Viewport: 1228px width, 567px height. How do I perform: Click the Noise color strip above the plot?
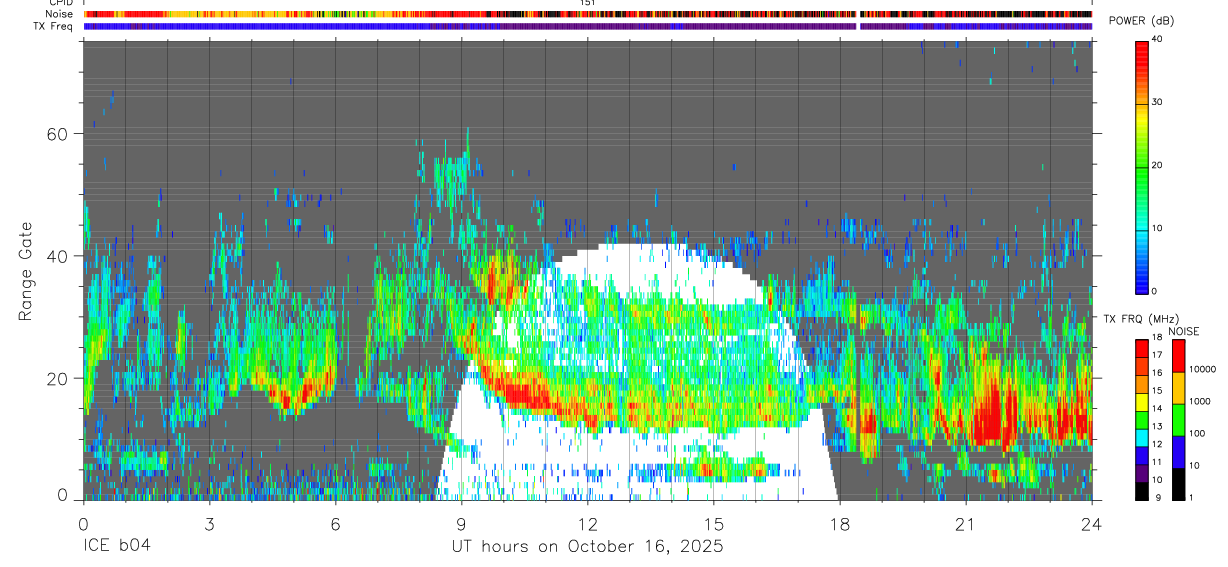click(588, 14)
